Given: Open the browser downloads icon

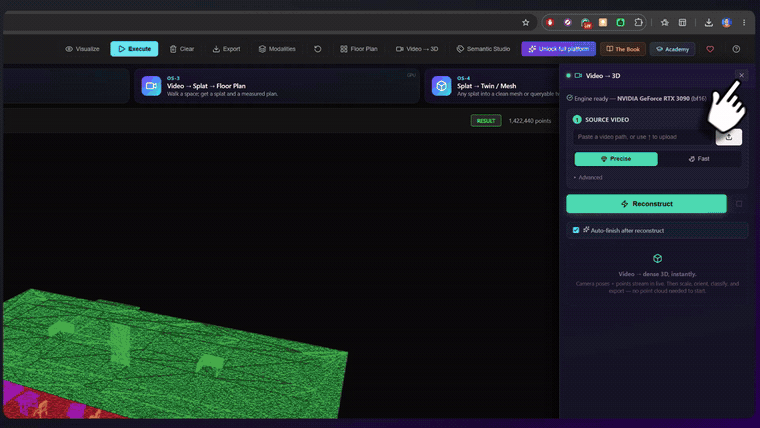Looking at the screenshot, I should click(708, 22).
